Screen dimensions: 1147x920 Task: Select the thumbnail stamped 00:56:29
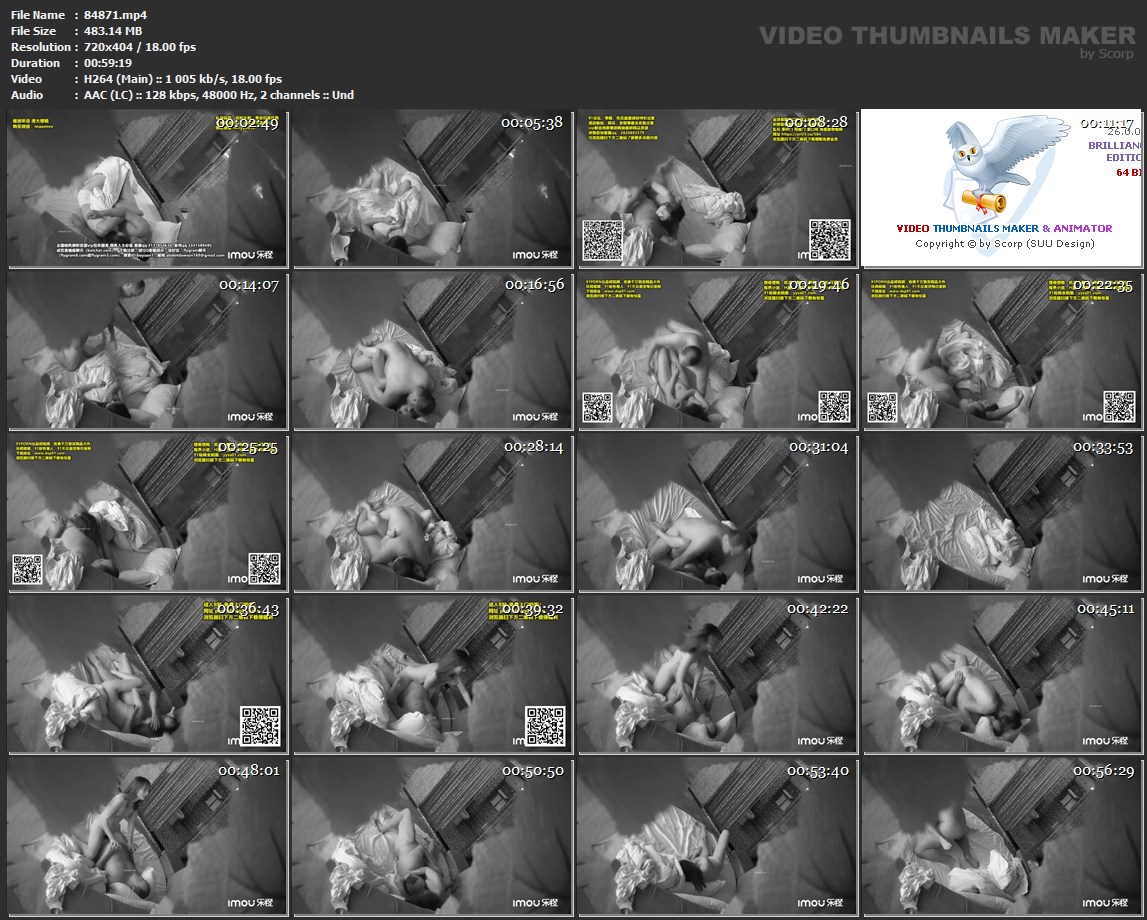click(x=1001, y=837)
